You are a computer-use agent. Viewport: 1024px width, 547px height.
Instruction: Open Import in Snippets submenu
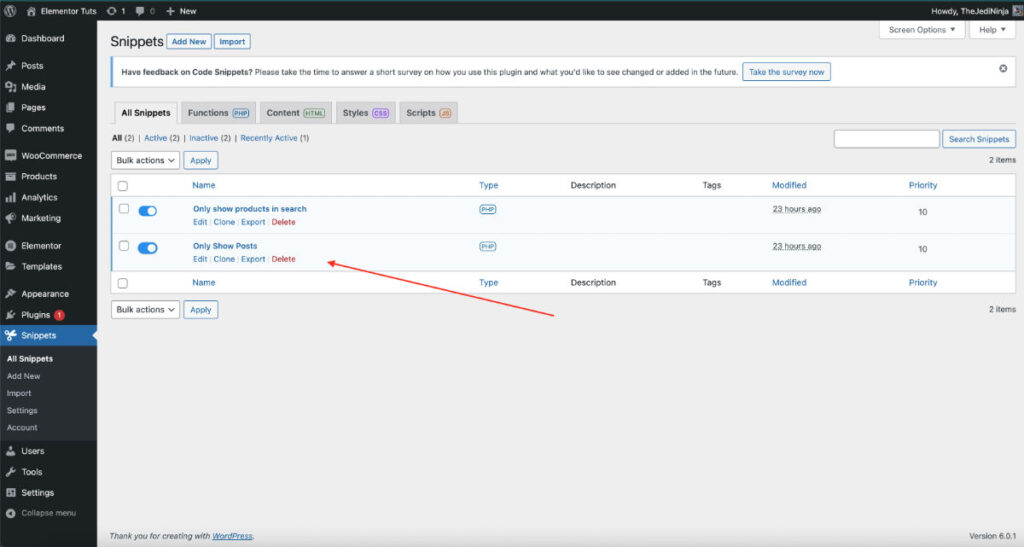(x=19, y=394)
